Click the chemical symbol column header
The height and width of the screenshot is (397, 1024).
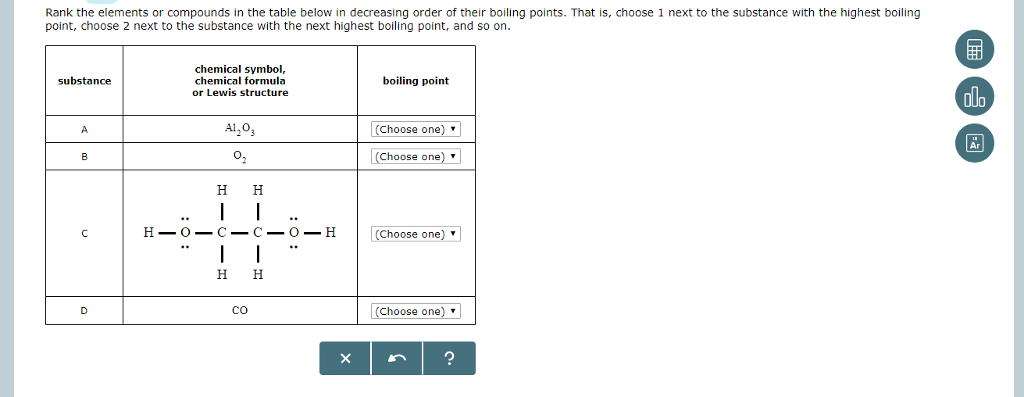240,81
